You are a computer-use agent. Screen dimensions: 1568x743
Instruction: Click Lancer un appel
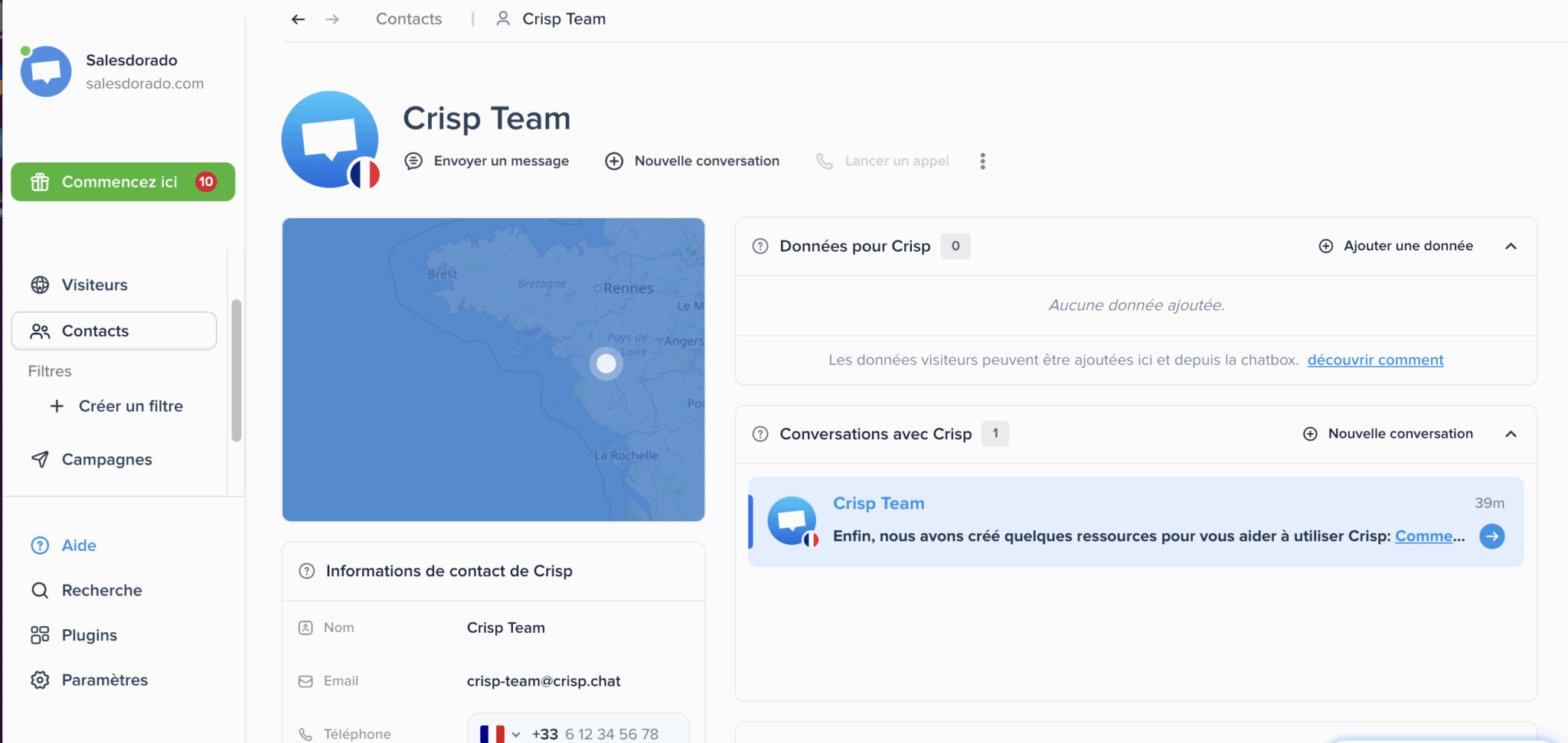[x=882, y=161]
